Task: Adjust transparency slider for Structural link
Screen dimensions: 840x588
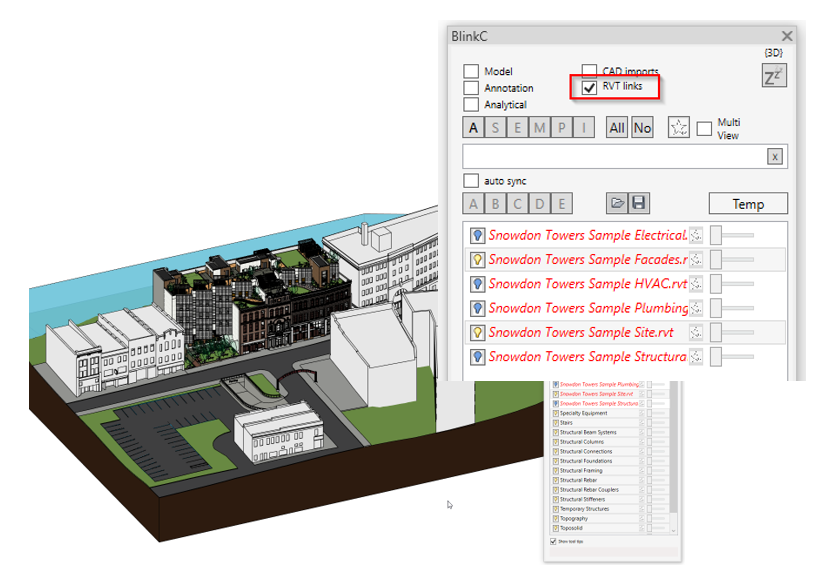Action: 732,357
